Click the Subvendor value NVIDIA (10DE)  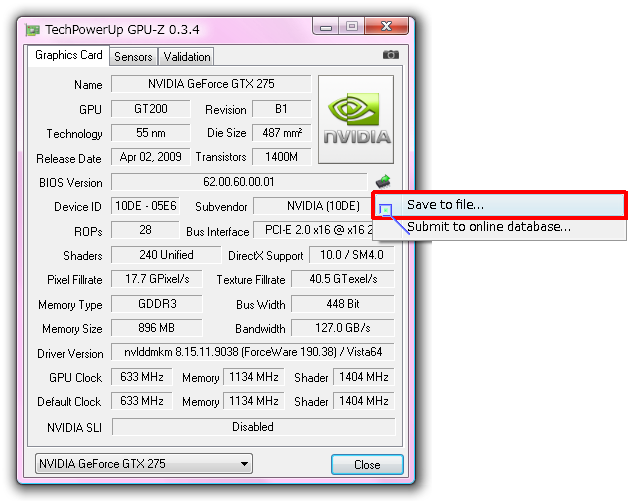[x=313, y=206]
